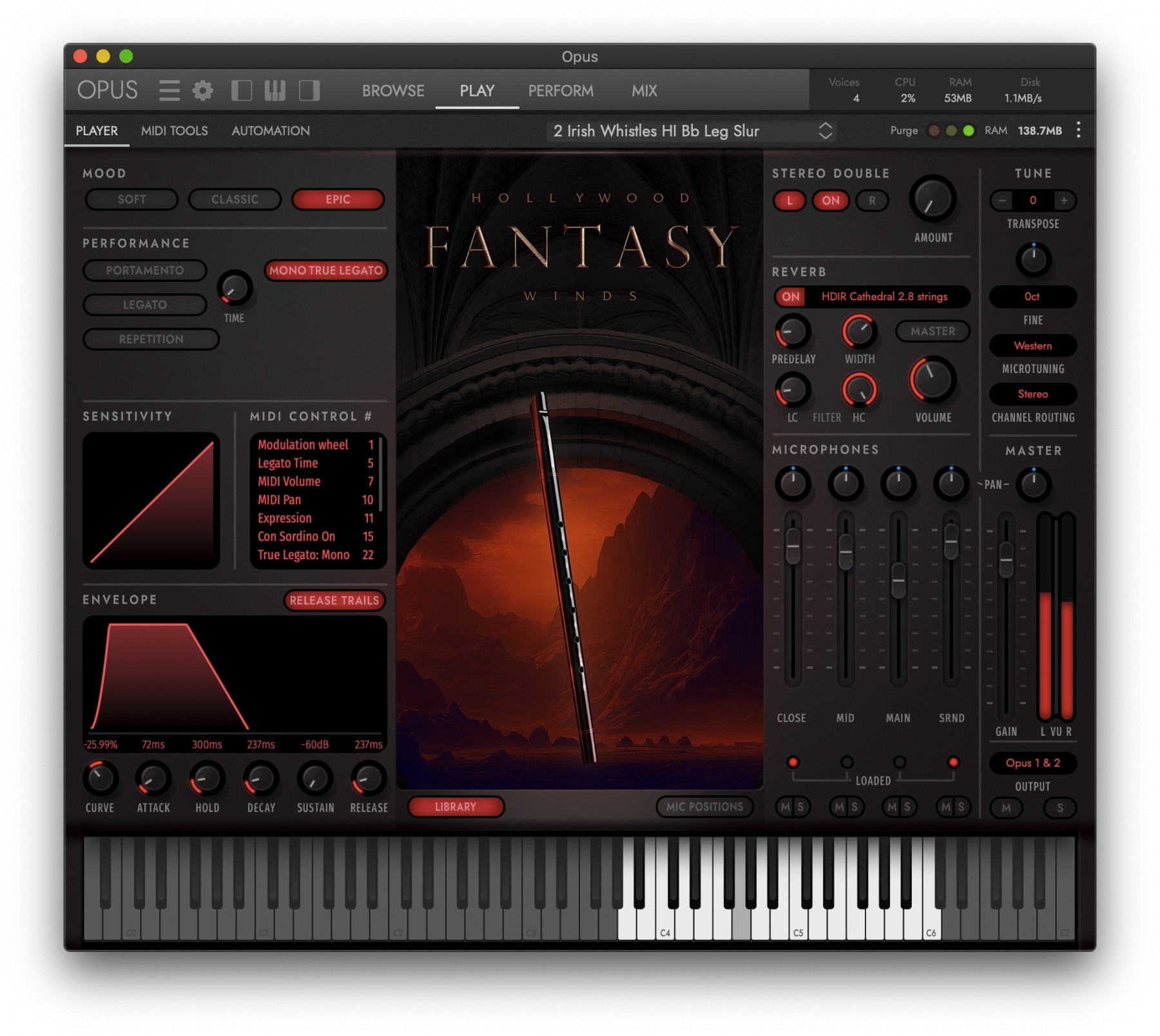Switch to the Mix tab
The height and width of the screenshot is (1036, 1160).
pos(644,91)
